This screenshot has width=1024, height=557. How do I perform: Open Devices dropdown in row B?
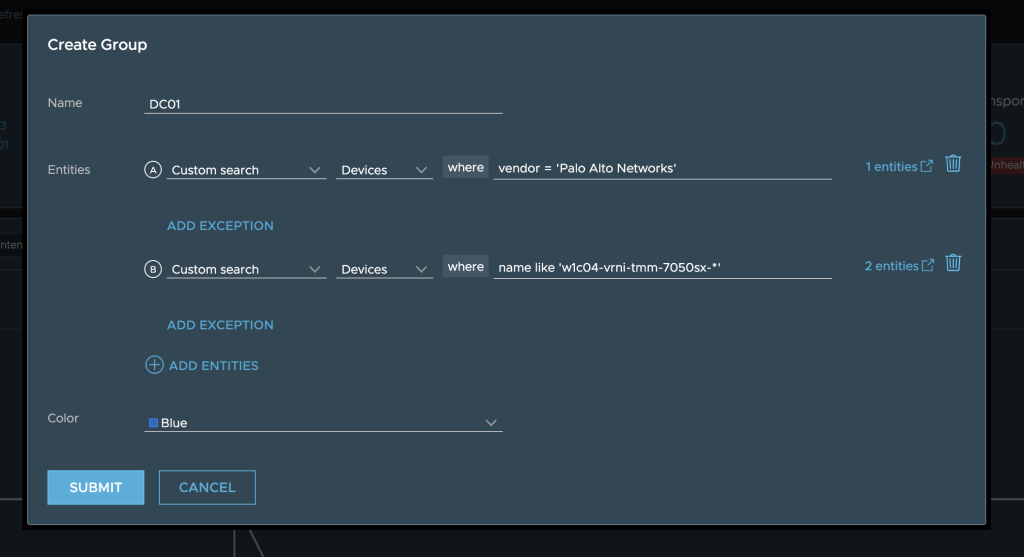click(x=384, y=269)
